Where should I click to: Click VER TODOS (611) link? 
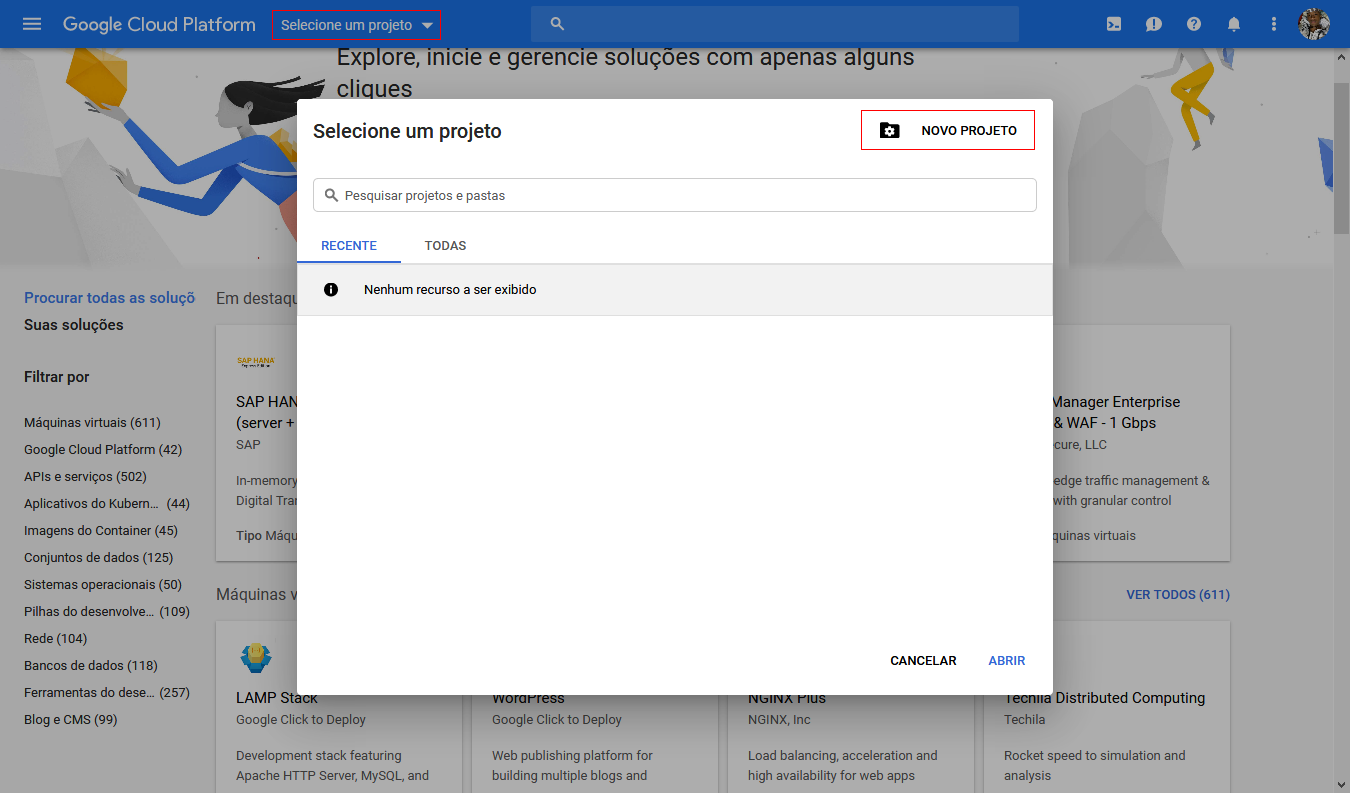point(1178,595)
